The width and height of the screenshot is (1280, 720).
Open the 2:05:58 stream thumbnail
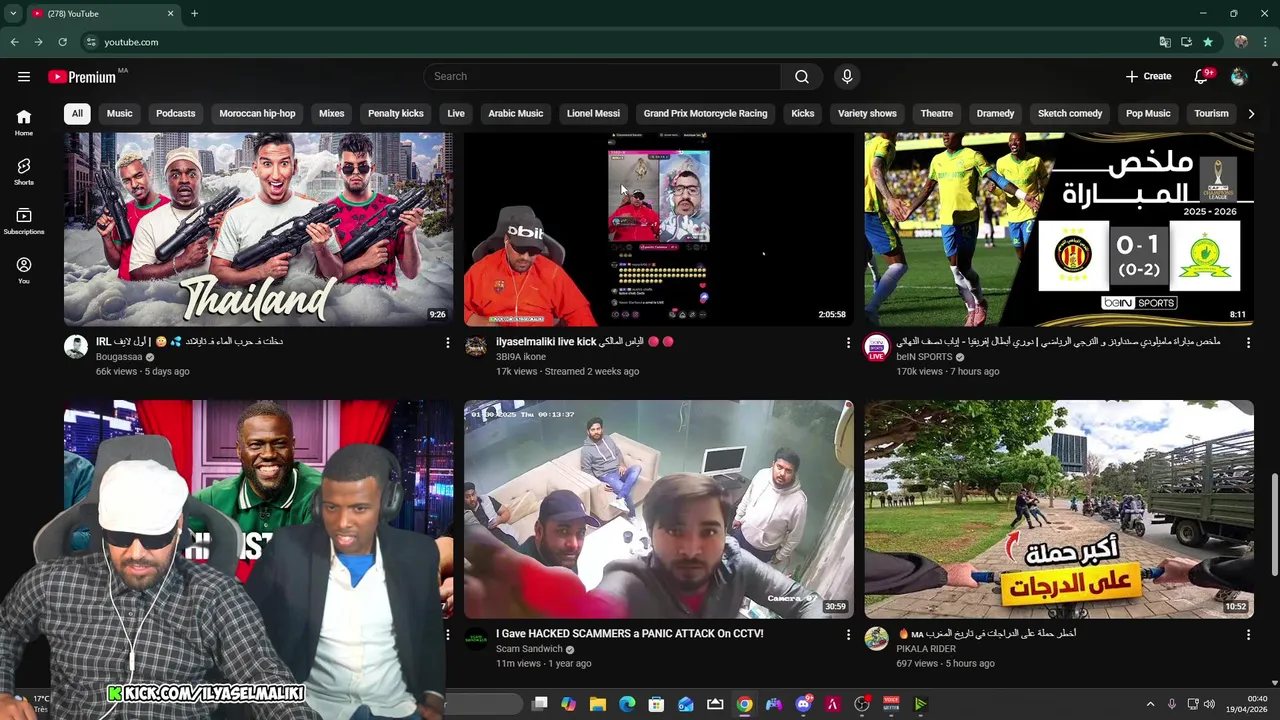[x=659, y=229]
